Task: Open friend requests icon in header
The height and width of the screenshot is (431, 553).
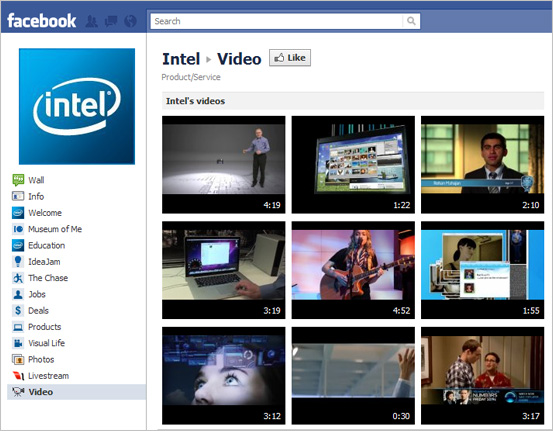Action: [92, 22]
